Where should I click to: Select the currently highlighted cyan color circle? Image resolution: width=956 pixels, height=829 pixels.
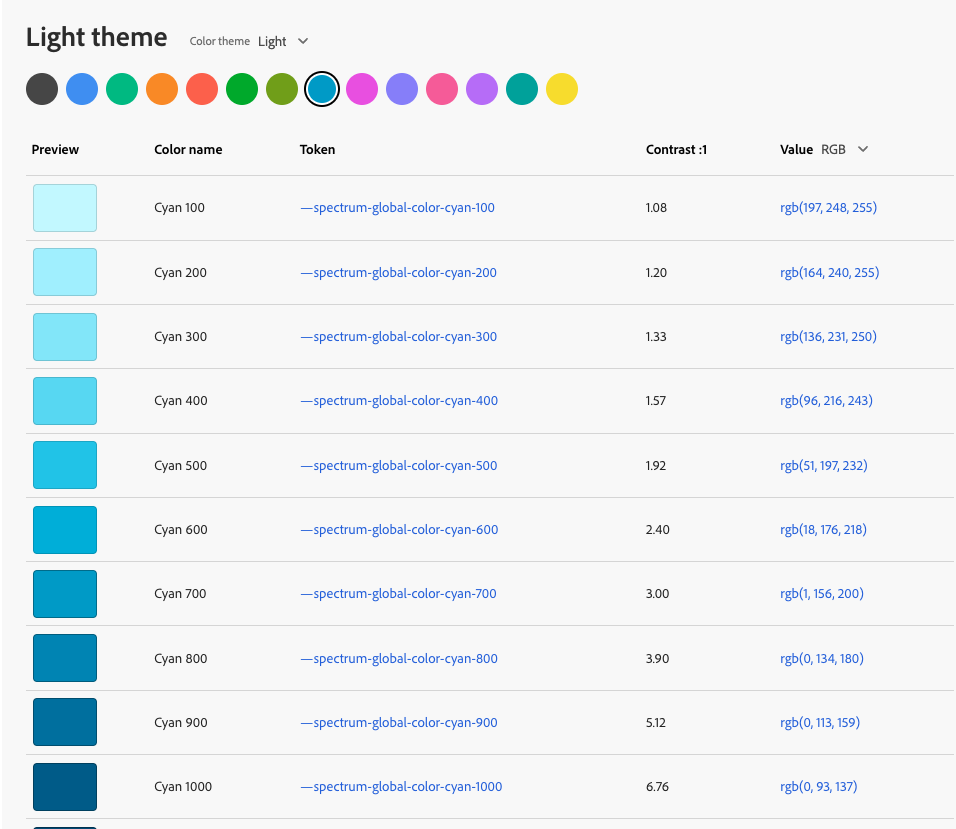[x=322, y=89]
